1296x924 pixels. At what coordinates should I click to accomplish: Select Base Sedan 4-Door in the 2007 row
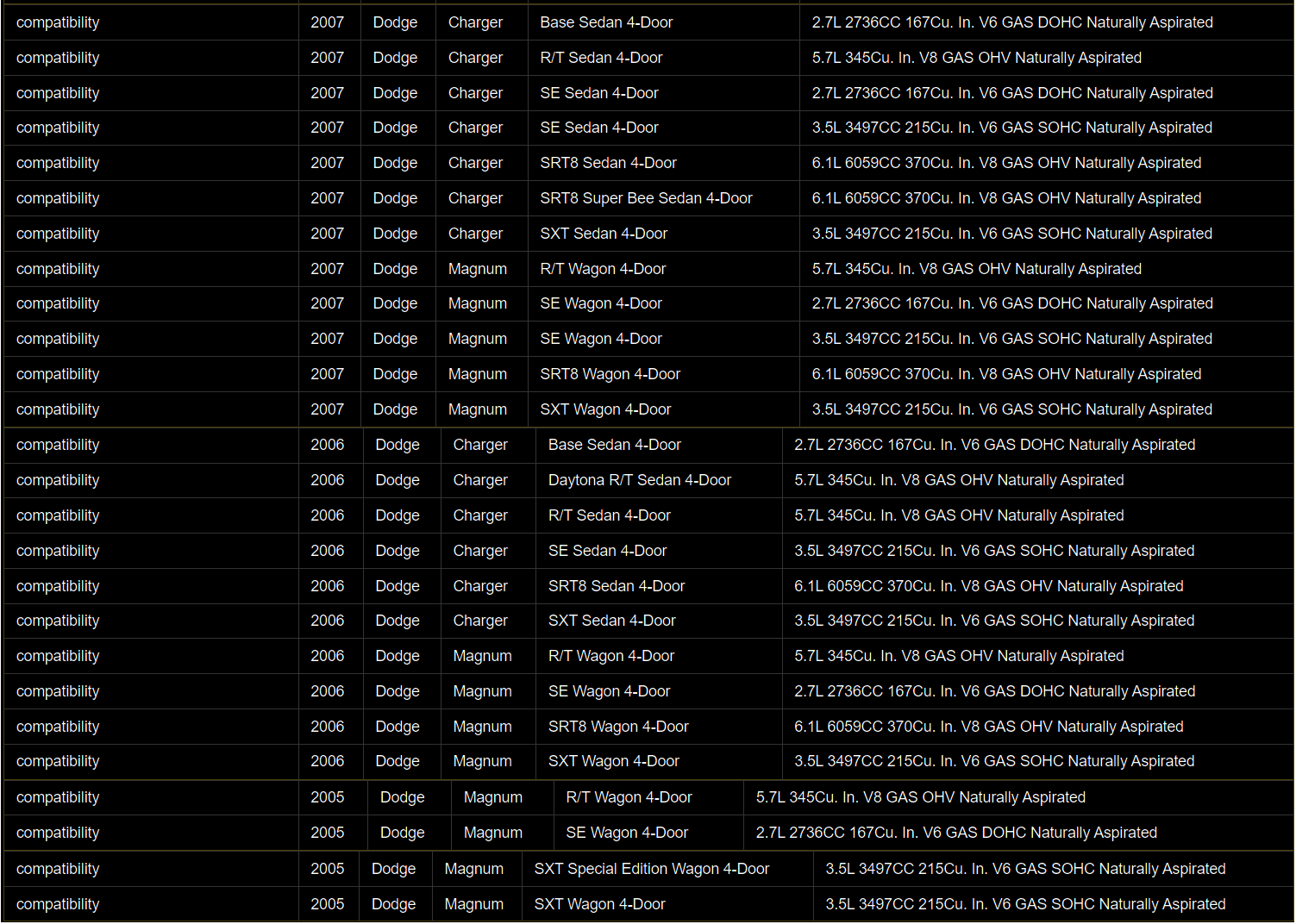coord(606,22)
